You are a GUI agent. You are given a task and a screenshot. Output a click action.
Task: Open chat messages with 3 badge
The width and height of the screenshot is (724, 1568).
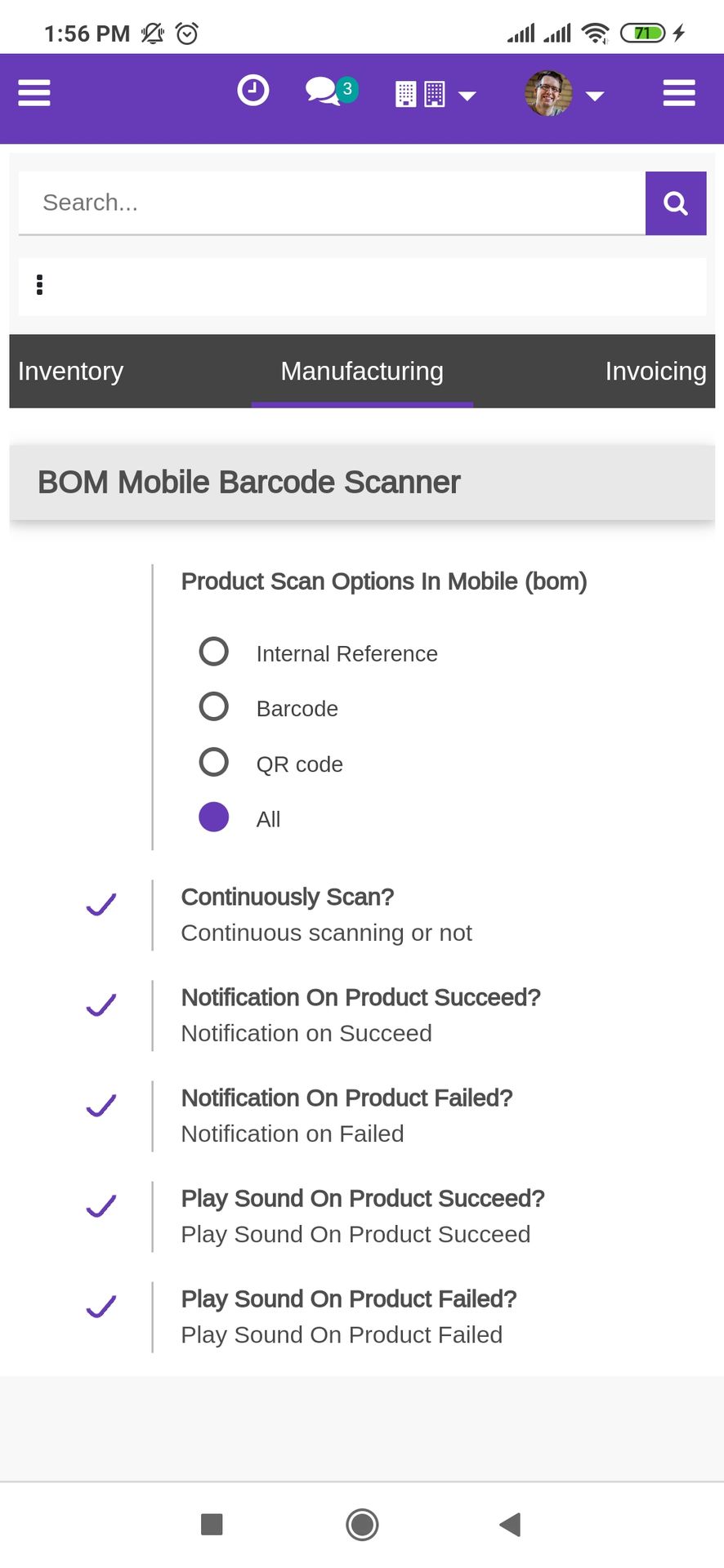pos(332,91)
